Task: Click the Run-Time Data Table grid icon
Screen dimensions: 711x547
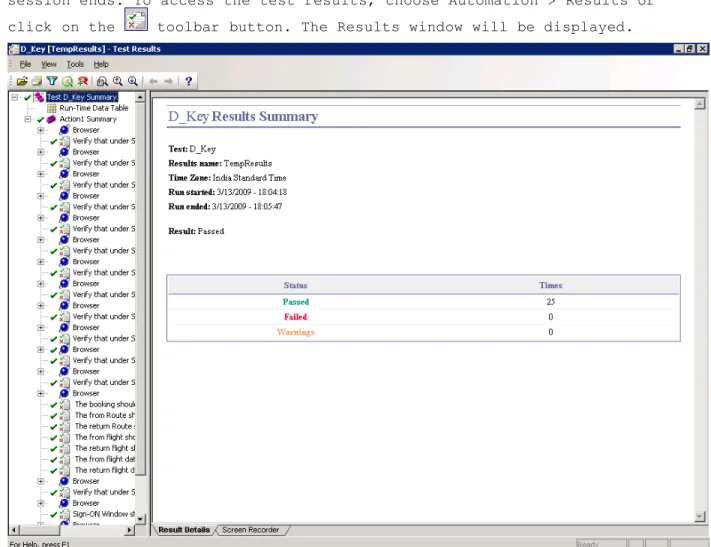Action: (52, 108)
